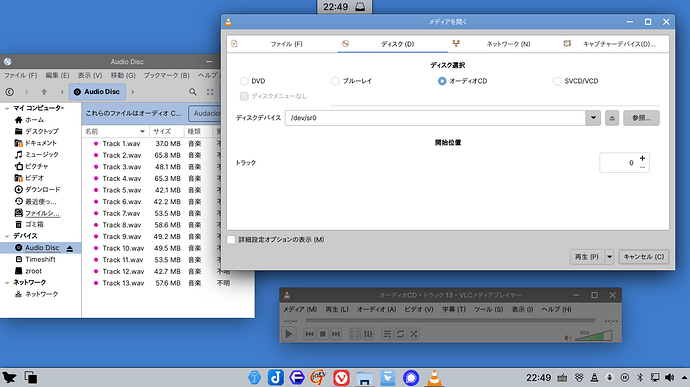The image size is (690, 387).
Task: Open dropdown arrow beside 再生 button
Action: [609, 257]
